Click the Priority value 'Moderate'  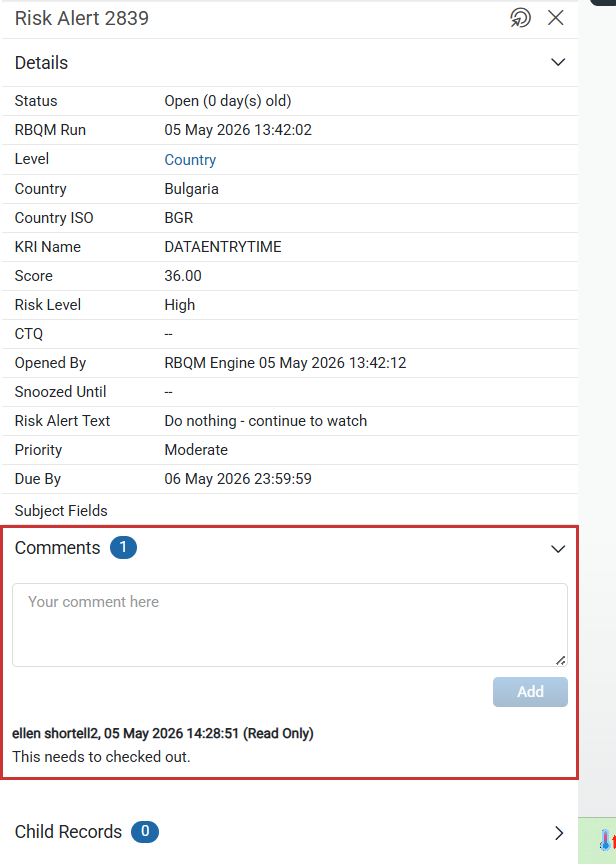coord(196,450)
